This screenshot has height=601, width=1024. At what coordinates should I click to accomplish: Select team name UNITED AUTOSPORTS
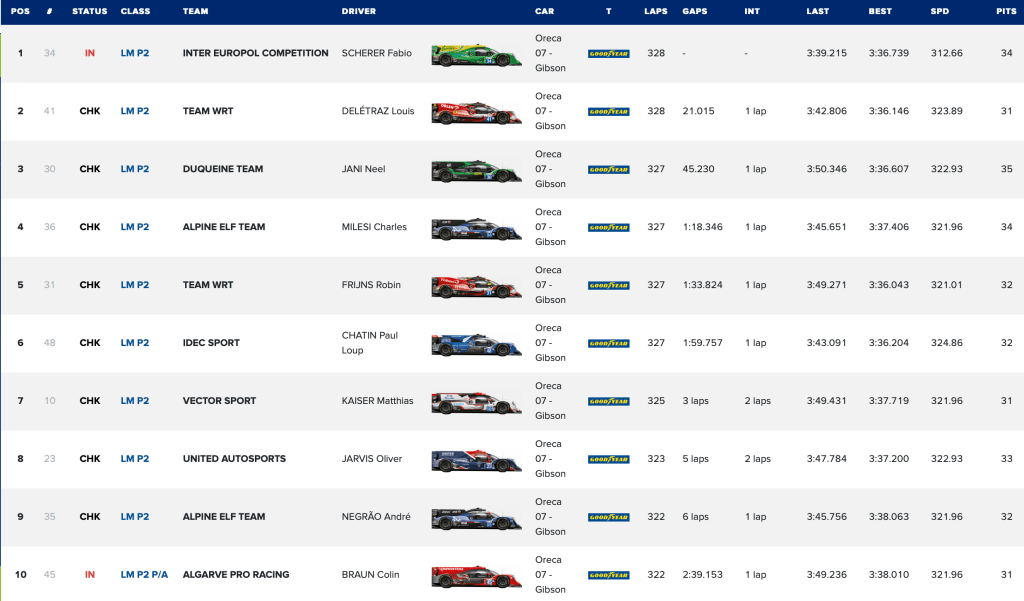(x=234, y=459)
